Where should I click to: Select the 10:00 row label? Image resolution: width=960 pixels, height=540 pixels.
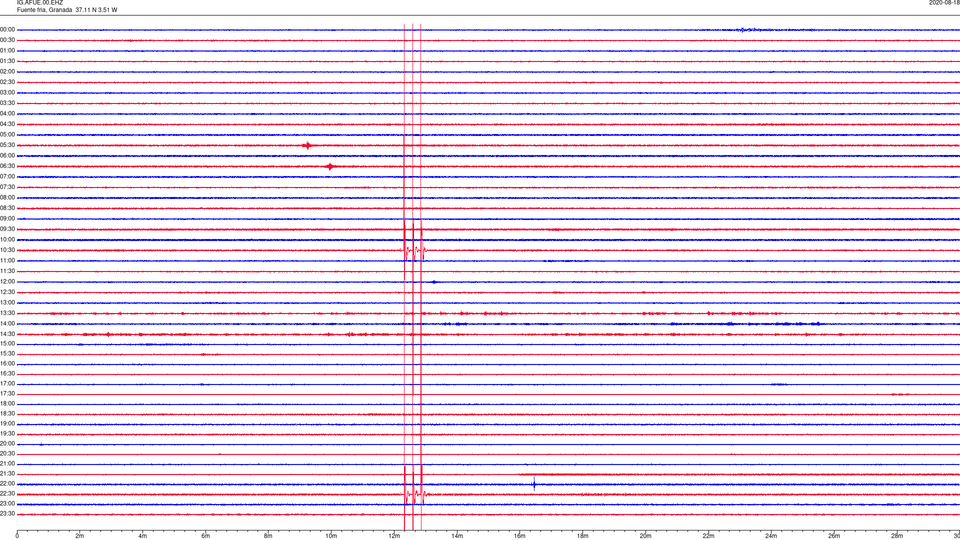click(x=7, y=239)
